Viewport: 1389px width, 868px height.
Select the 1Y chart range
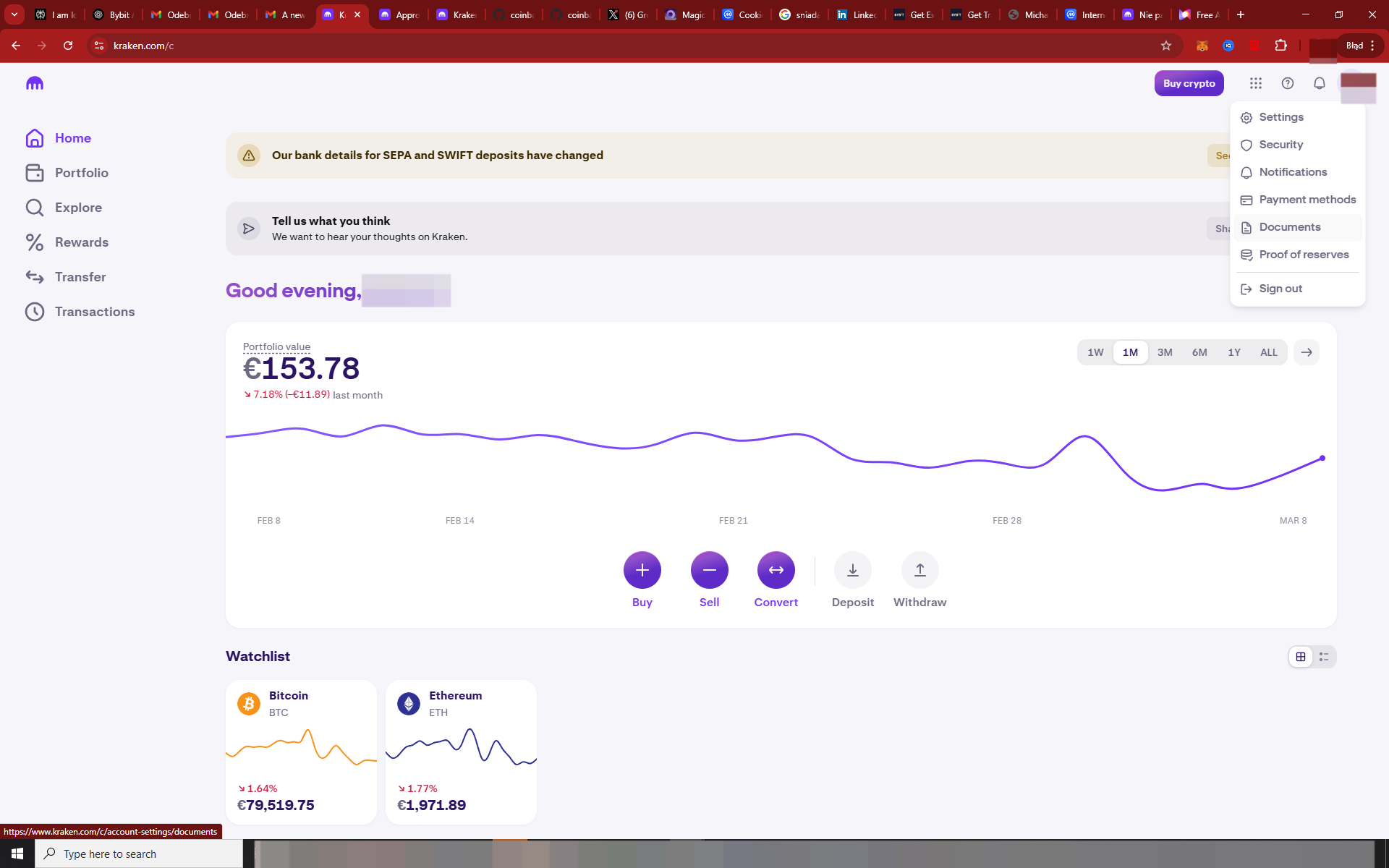(1234, 352)
